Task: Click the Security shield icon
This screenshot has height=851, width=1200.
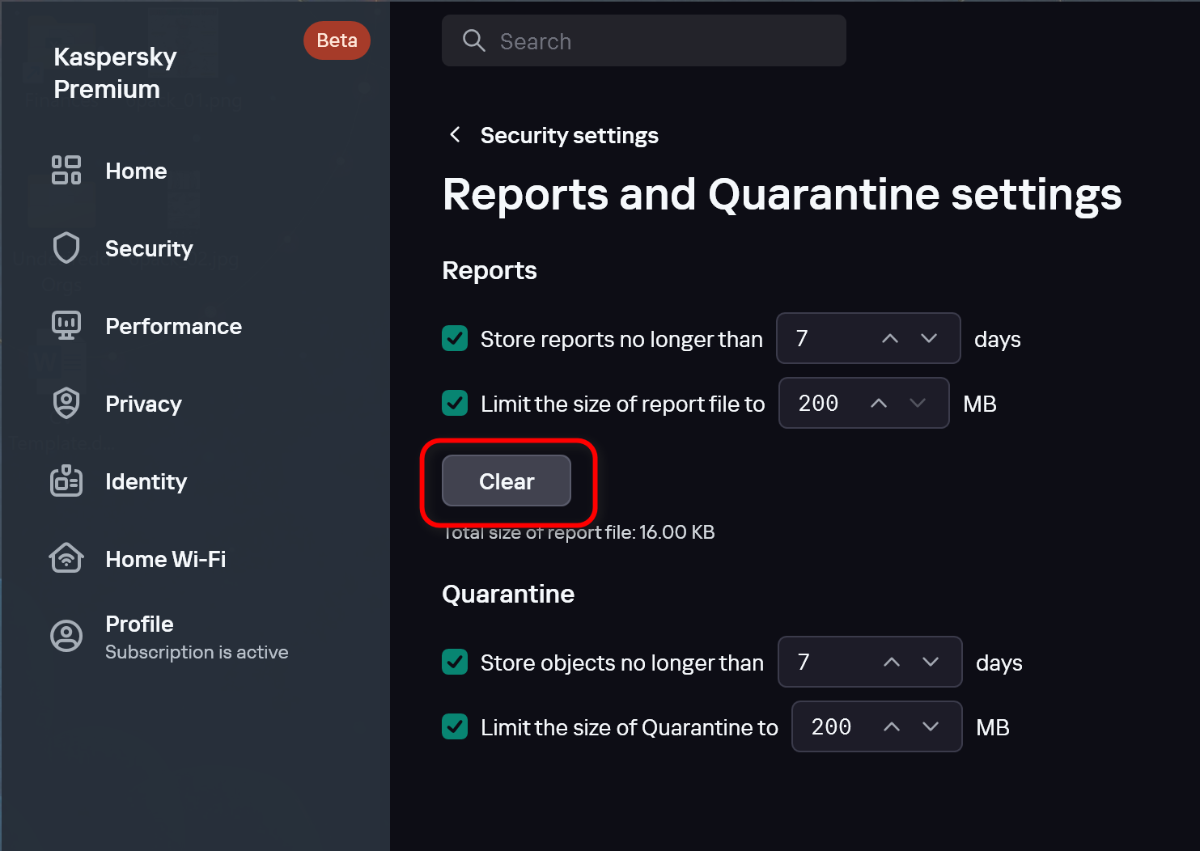Action: [x=66, y=248]
